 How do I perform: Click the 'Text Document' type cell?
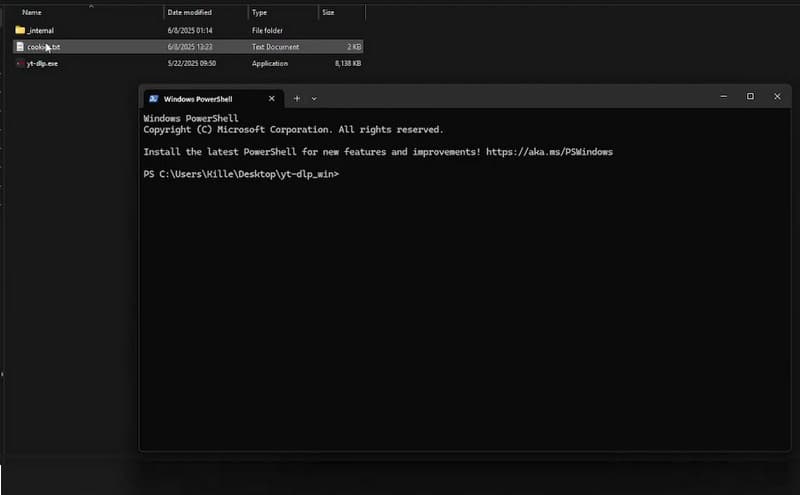coord(276,47)
